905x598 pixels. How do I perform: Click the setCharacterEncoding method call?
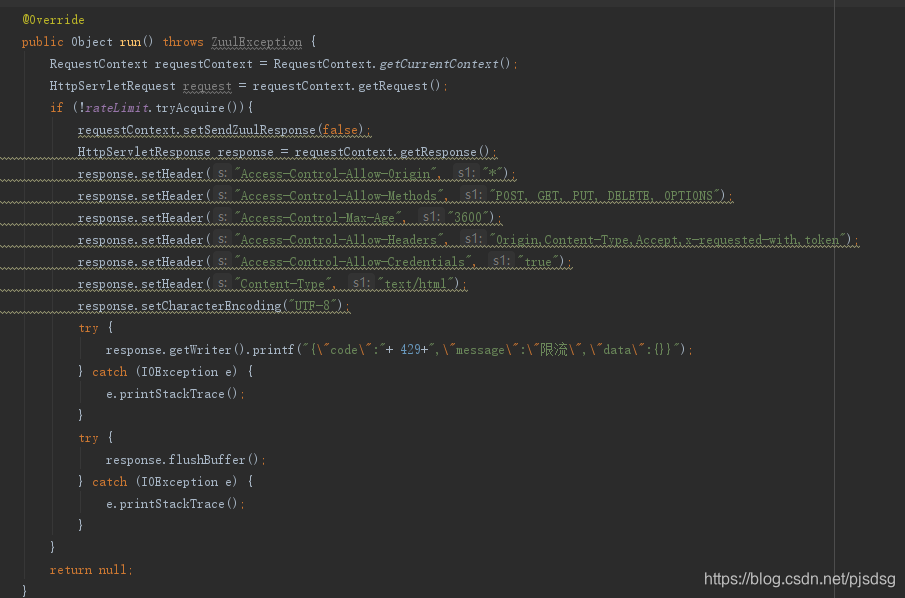point(211,305)
